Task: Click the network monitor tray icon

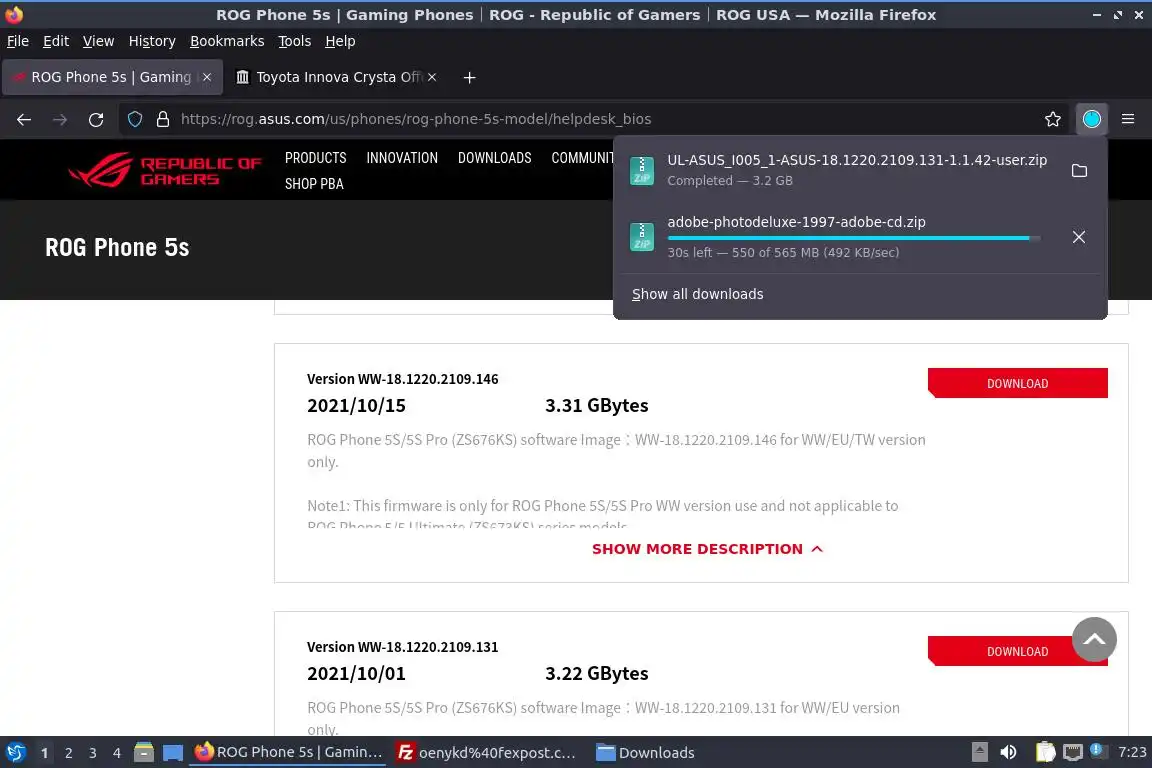Action: 1073,753
